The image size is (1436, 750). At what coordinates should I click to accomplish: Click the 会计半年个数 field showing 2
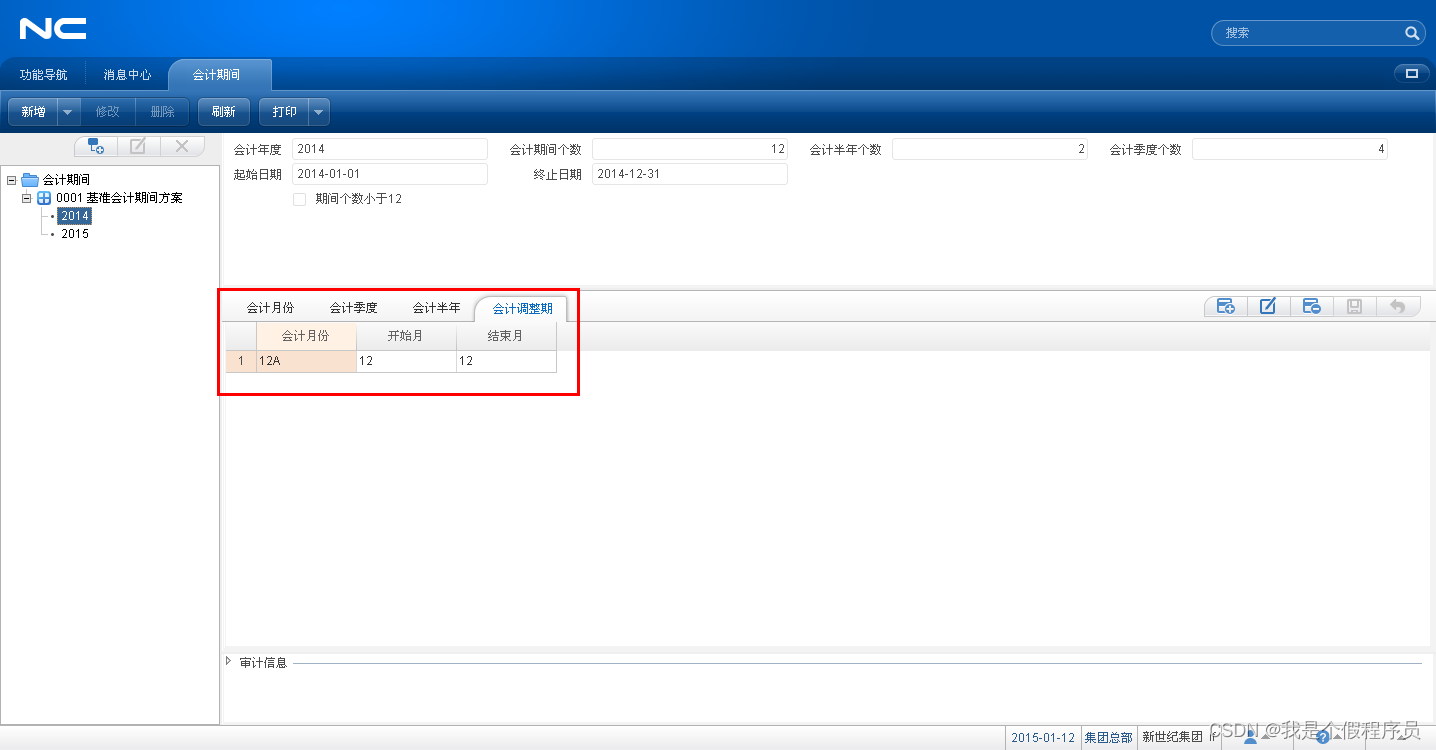[x=990, y=149]
